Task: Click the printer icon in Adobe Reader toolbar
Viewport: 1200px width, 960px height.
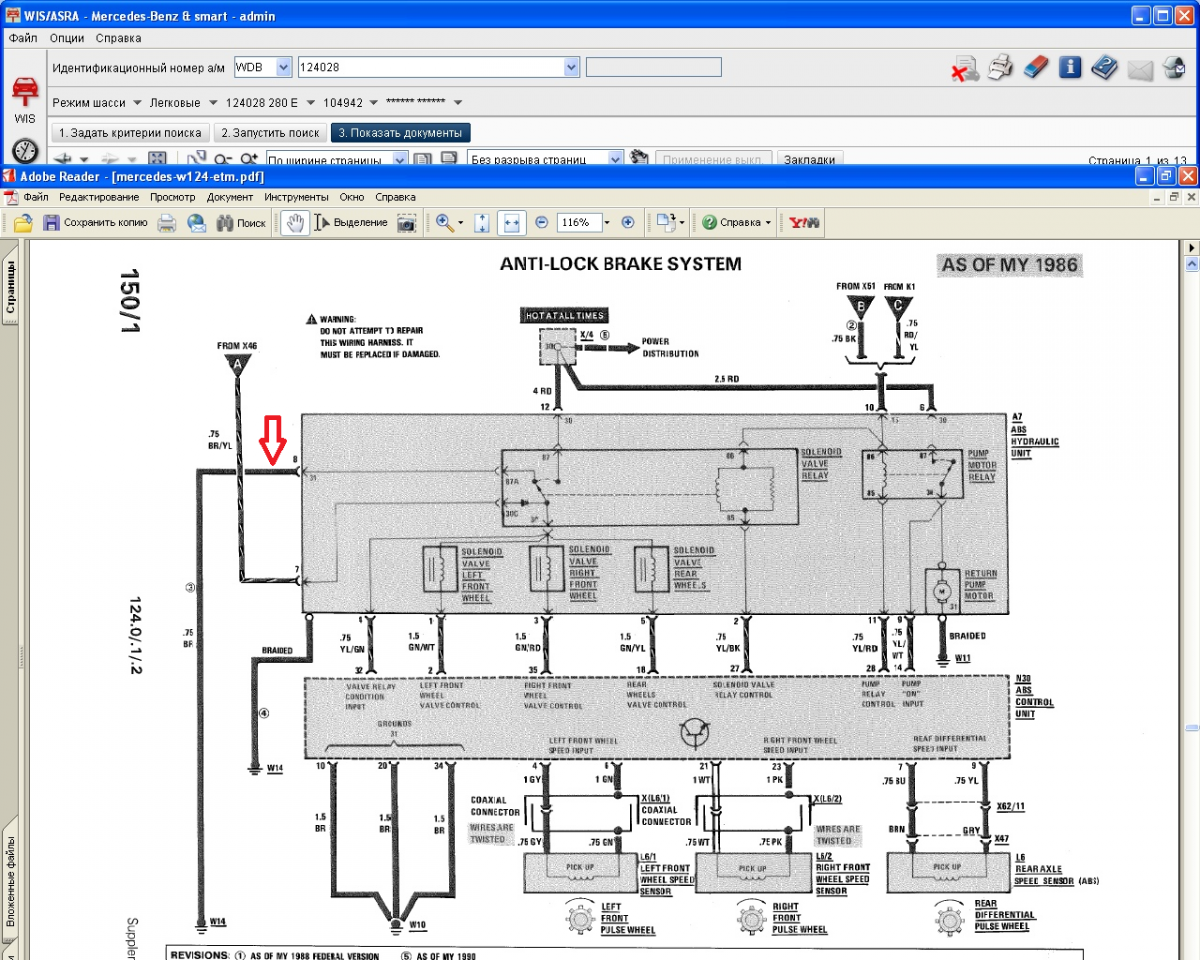Action: pyautogui.click(x=166, y=223)
